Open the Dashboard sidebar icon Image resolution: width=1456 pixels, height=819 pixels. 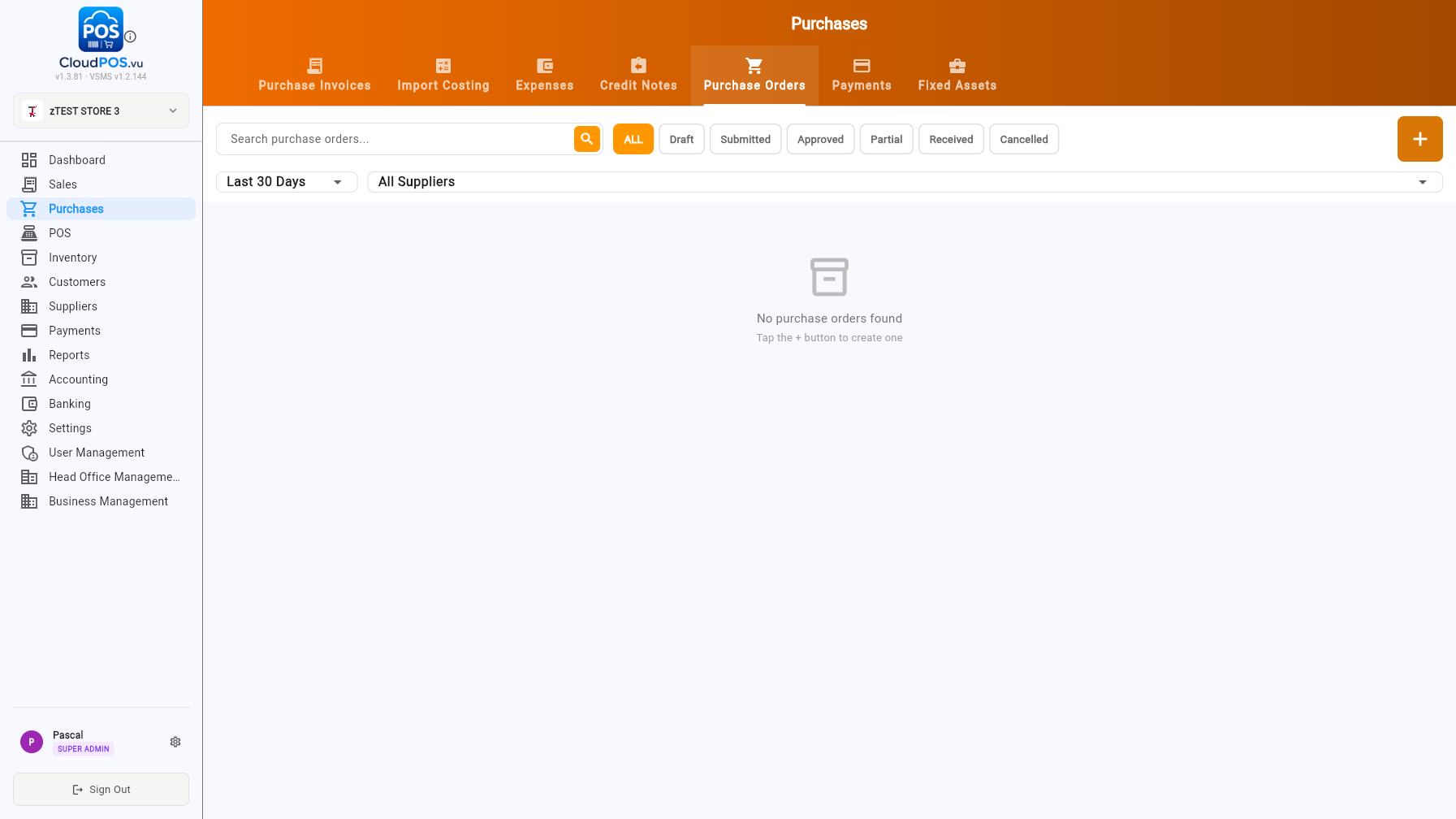pyautogui.click(x=29, y=160)
